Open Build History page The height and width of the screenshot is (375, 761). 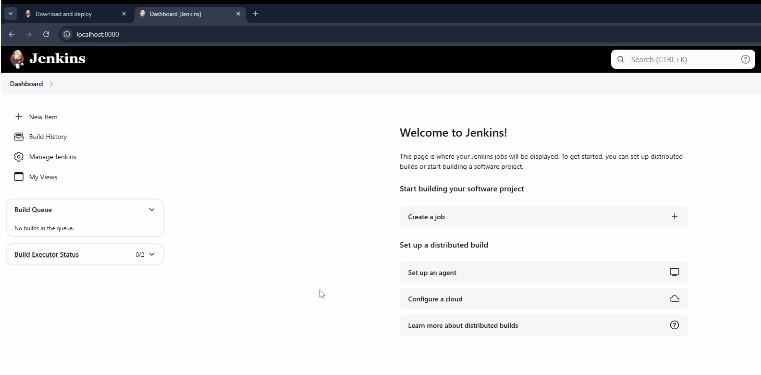(48, 137)
